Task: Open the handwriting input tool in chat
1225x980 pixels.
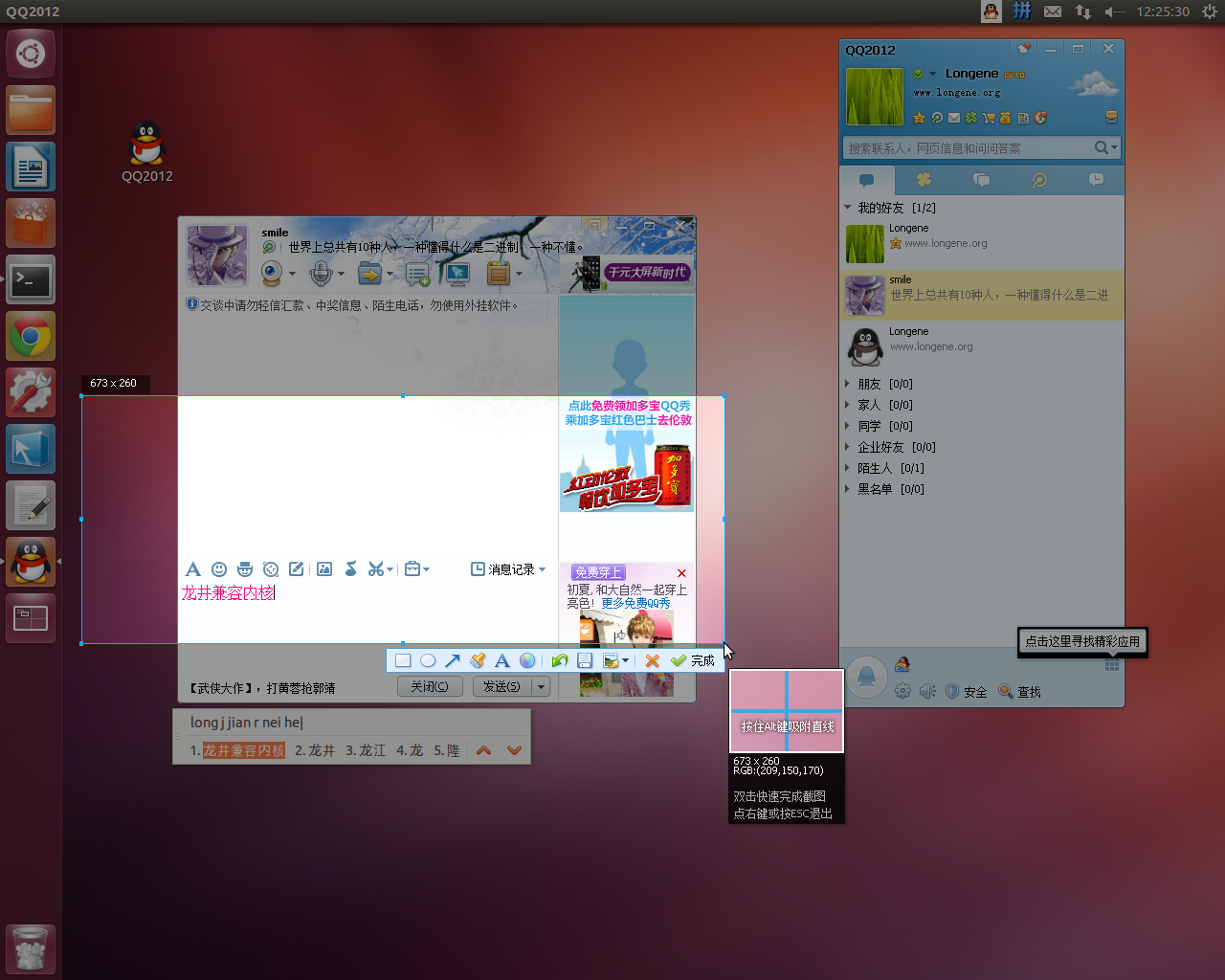Action: [297, 569]
